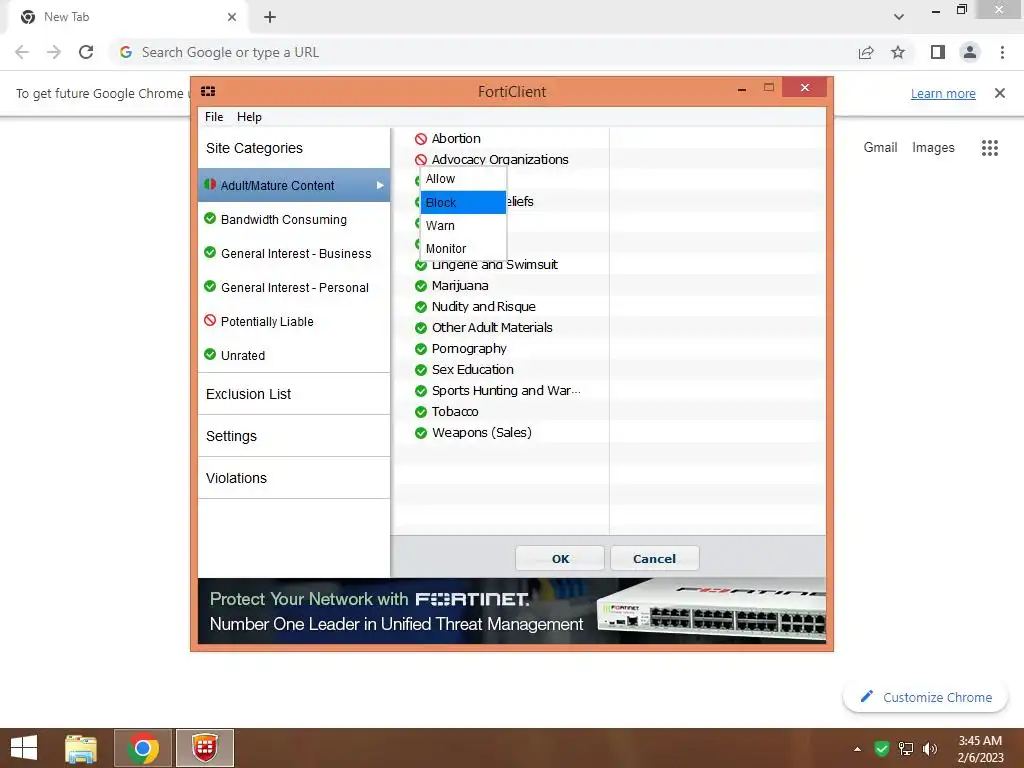
Task: Click the green icon for Bandwidth Consuming
Action: (x=210, y=218)
